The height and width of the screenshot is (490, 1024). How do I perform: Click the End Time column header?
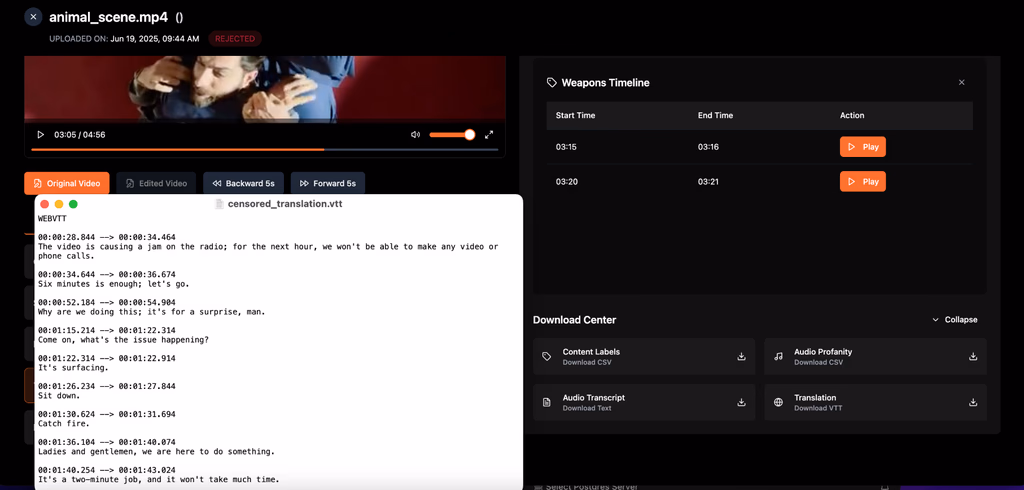click(715, 116)
